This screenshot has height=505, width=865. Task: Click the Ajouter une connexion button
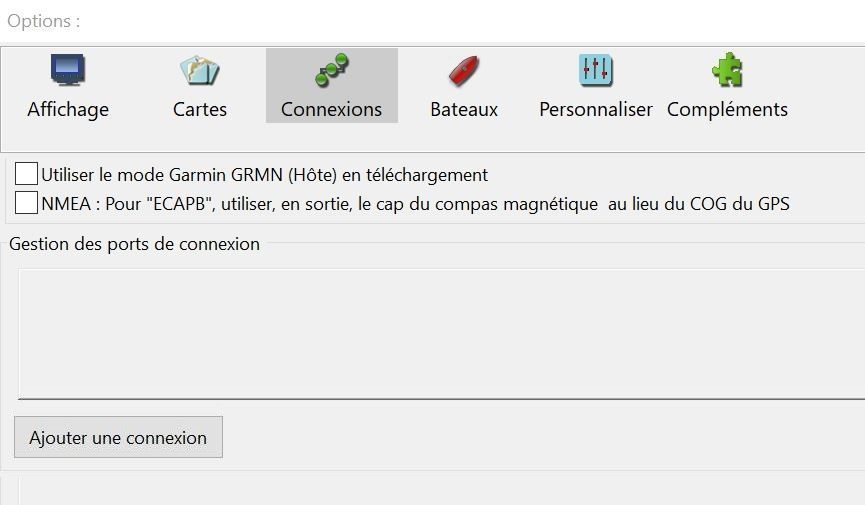pyautogui.click(x=118, y=437)
